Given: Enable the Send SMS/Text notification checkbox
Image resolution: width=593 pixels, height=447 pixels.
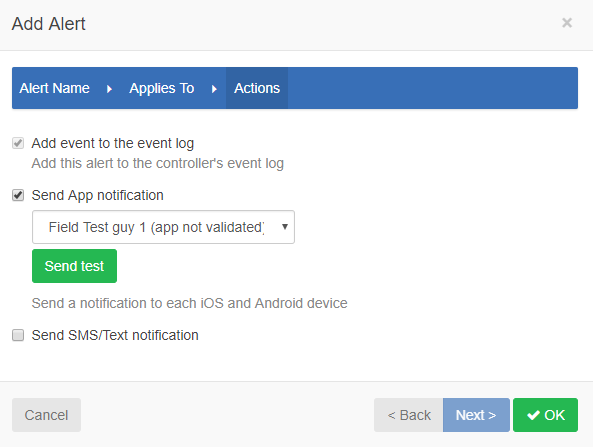Looking at the screenshot, I should (x=18, y=335).
